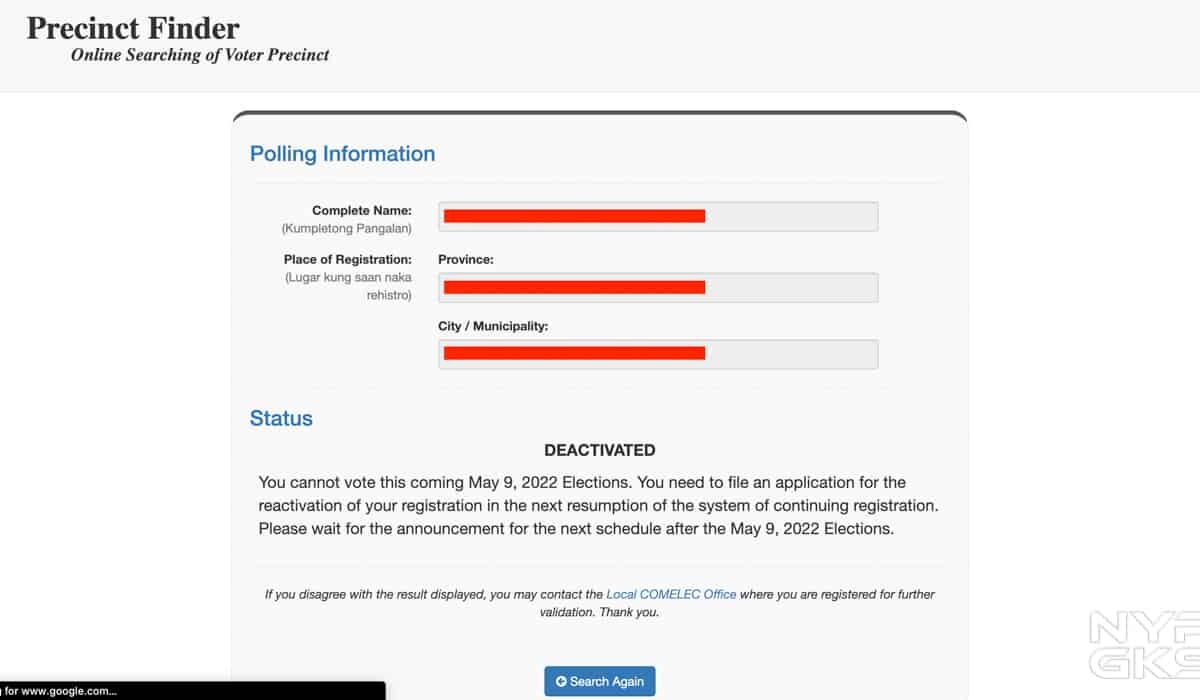Select the Polling Information heading
This screenshot has height=700, width=1200.
point(342,154)
